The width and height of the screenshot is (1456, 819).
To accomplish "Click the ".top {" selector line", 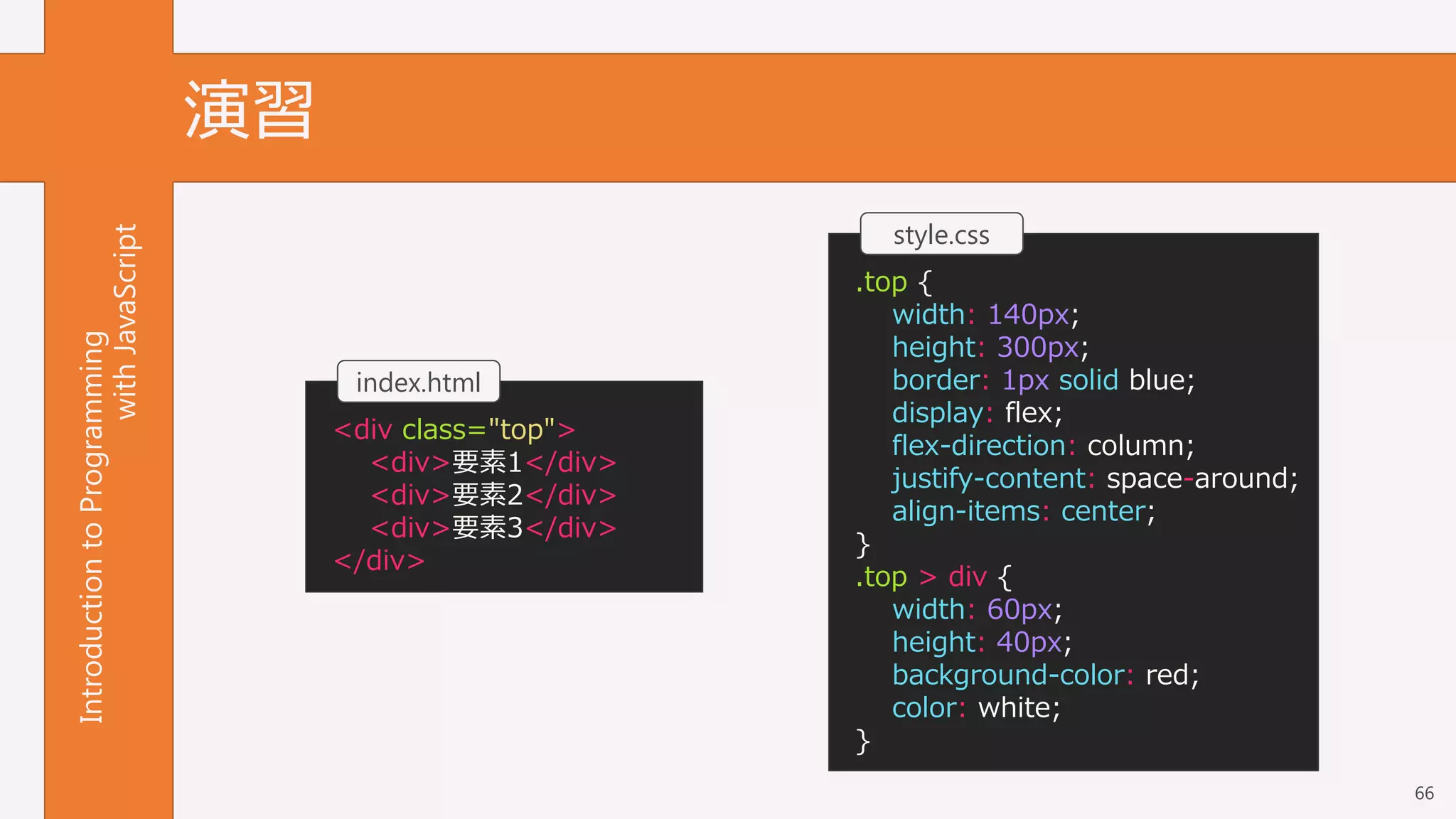I will (894, 282).
